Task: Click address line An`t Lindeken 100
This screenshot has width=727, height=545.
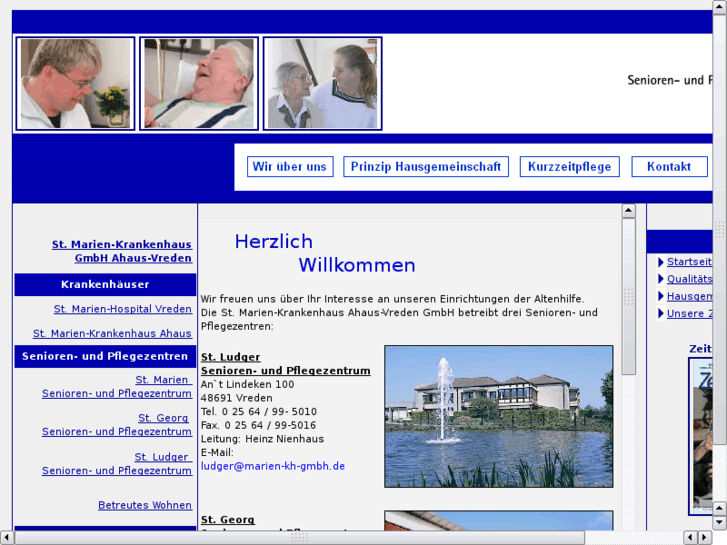Action: coord(248,385)
